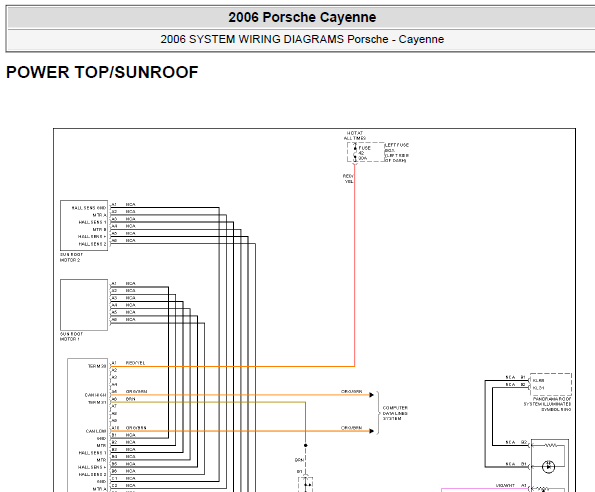Click the Sunroof Motor 2 component box
Viewport: 595px width, 492px height.
pyautogui.click(x=84, y=225)
